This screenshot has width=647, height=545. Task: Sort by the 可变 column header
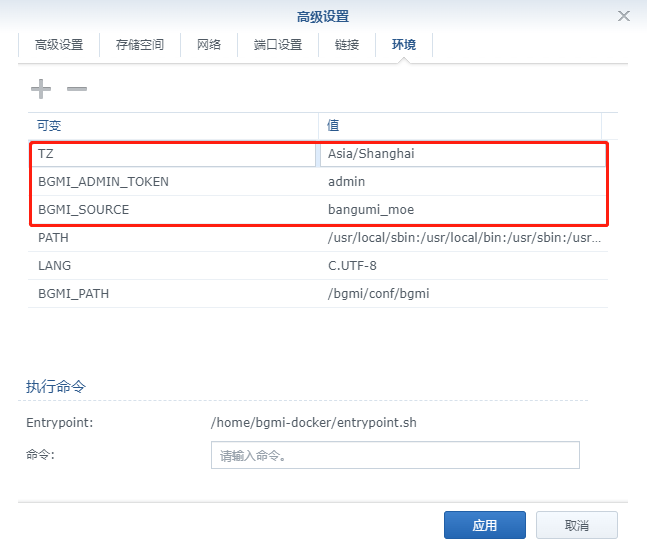[172, 125]
